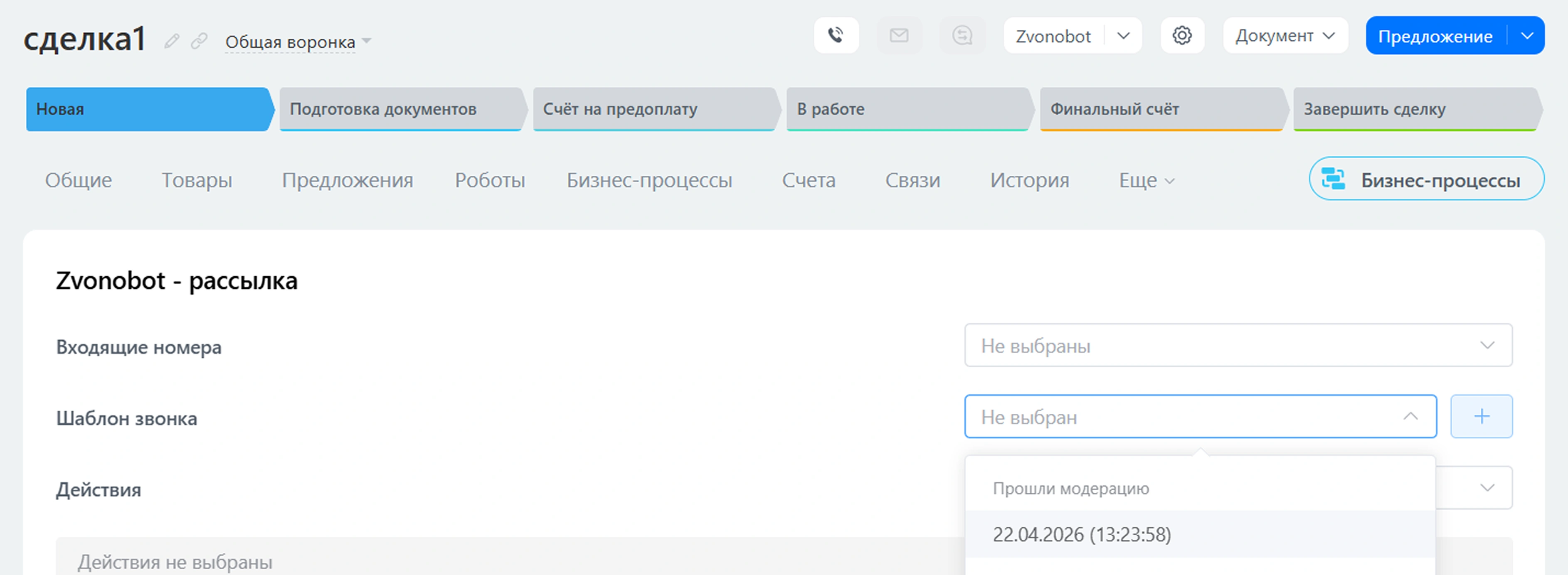
Task: Switch to the Бизнес-процессы tab
Action: coord(649,180)
